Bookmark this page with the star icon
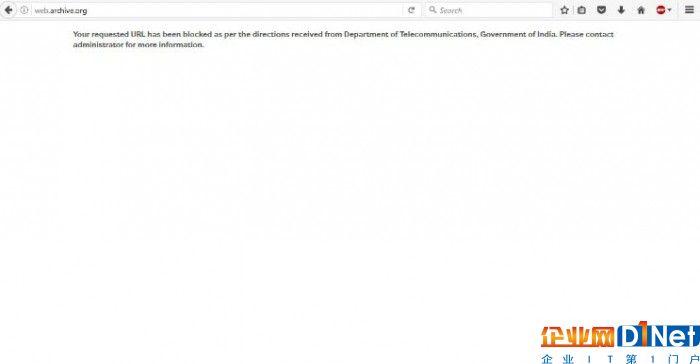700x364 pixels. (x=564, y=10)
